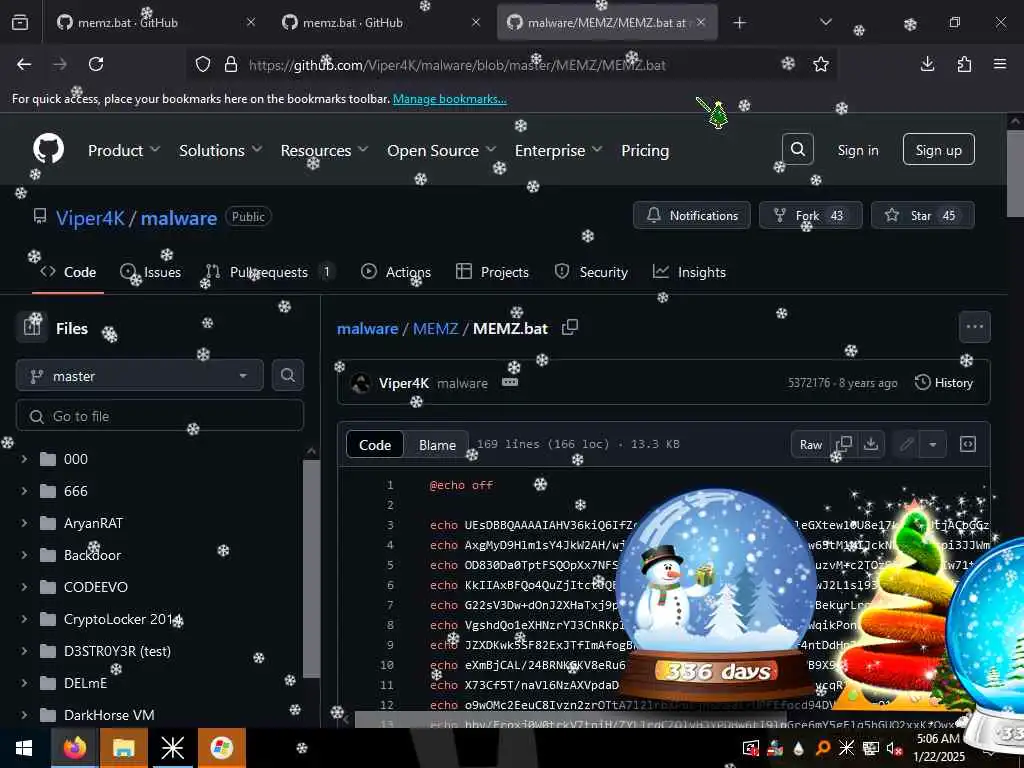Open the Pull requests tab
Screen dimensions: 1024x768
click(x=270, y=272)
